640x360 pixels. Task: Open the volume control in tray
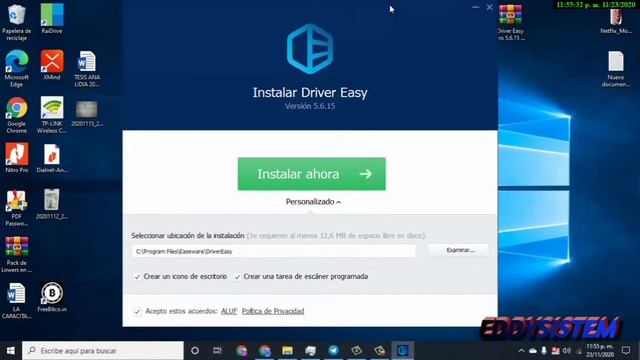pos(567,351)
